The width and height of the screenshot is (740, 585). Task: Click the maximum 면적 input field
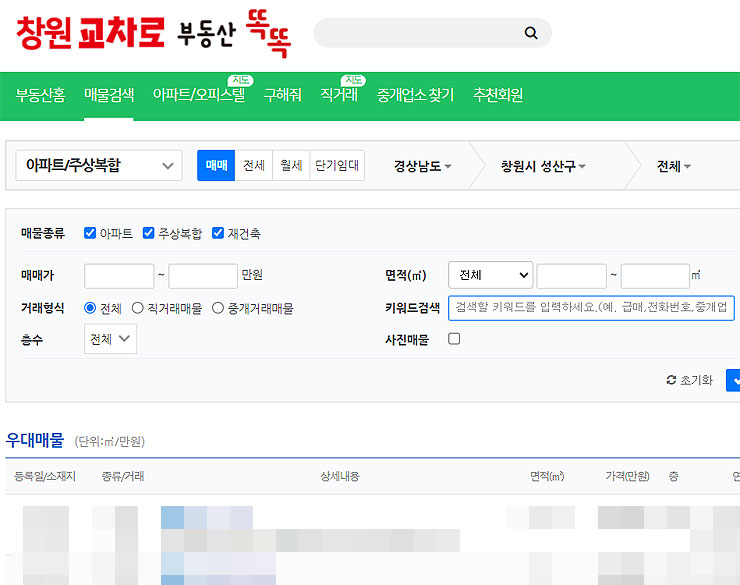click(656, 276)
